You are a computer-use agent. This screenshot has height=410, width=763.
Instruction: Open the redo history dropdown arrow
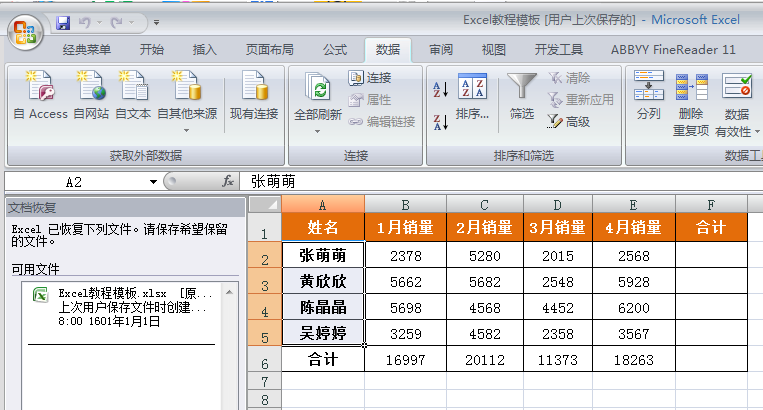131,22
